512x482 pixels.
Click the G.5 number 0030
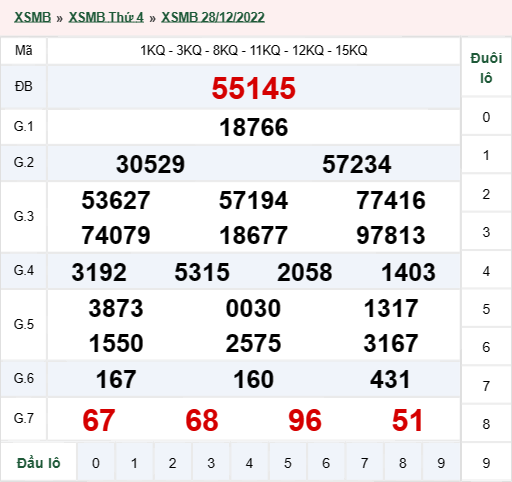[x=253, y=308]
